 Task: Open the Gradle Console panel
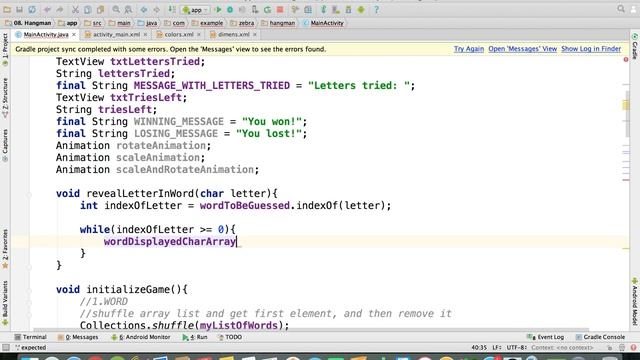point(600,337)
